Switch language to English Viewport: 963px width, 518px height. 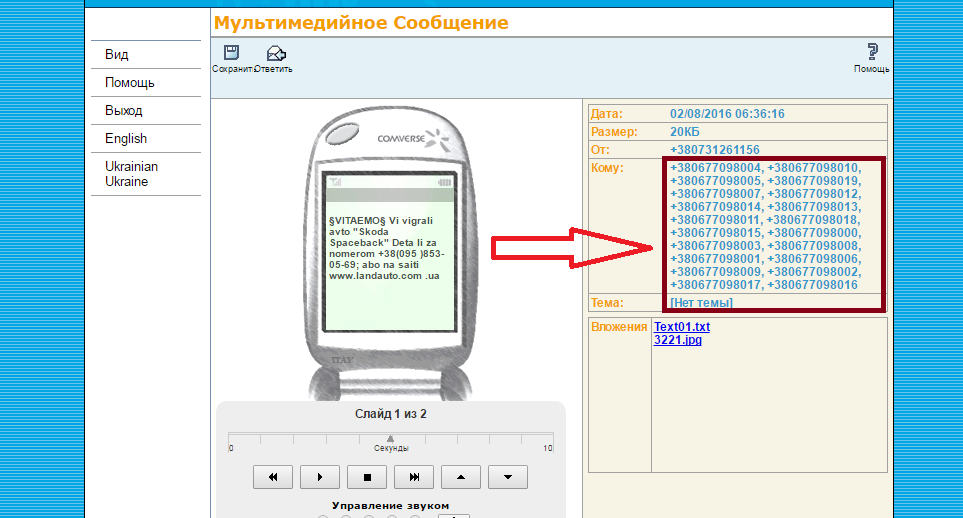126,139
